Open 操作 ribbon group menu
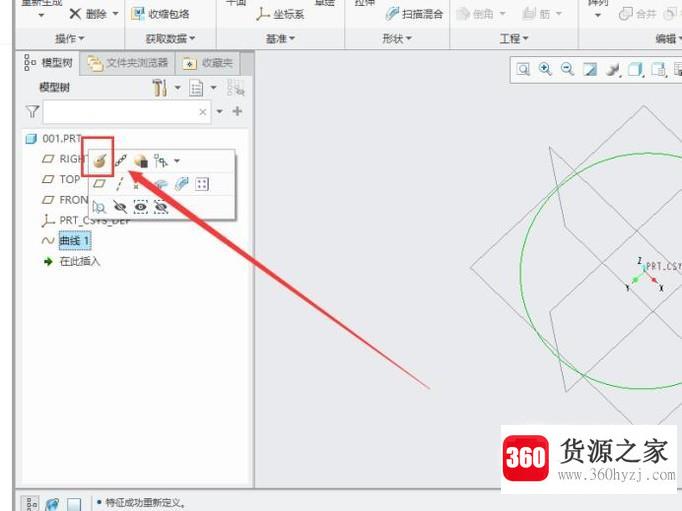 [x=70, y=39]
